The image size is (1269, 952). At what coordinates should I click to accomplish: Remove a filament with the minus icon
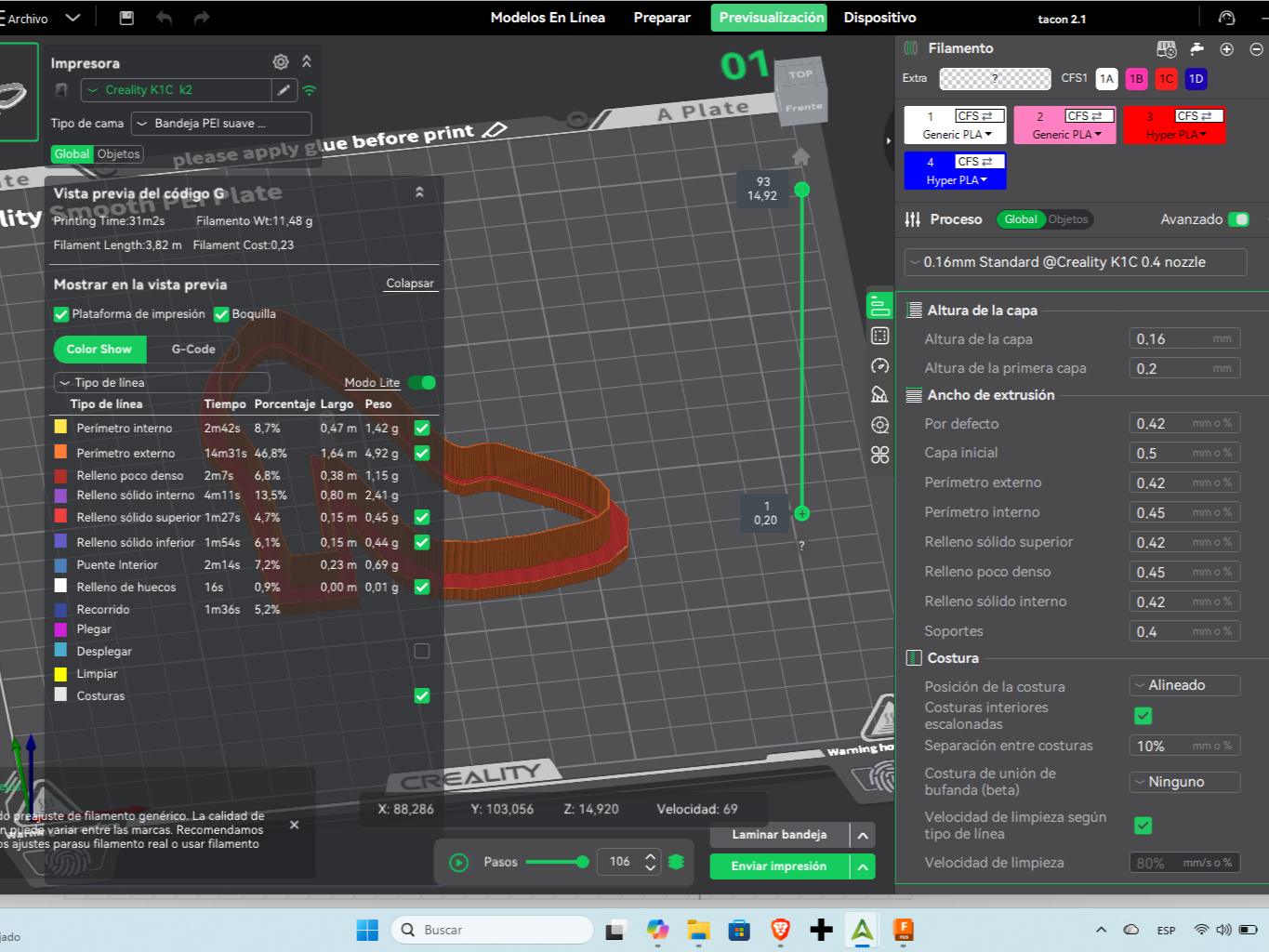[x=1256, y=49]
